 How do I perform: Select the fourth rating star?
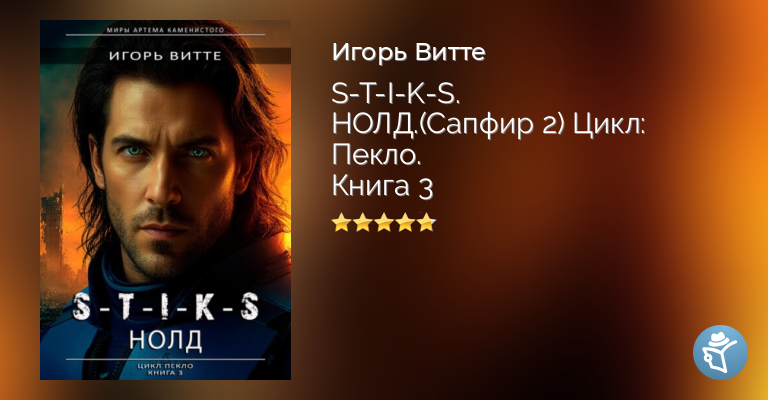pyautogui.click(x=405, y=223)
